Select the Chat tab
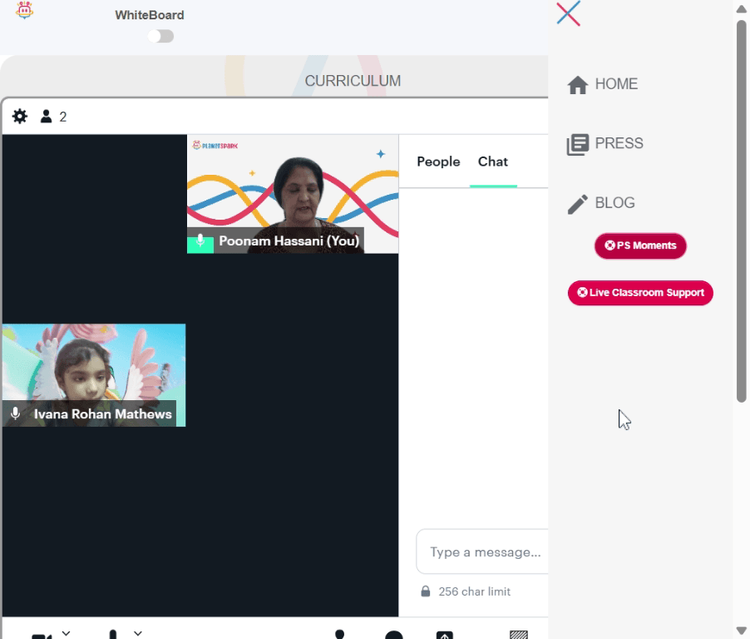The image size is (750, 639). tap(493, 162)
